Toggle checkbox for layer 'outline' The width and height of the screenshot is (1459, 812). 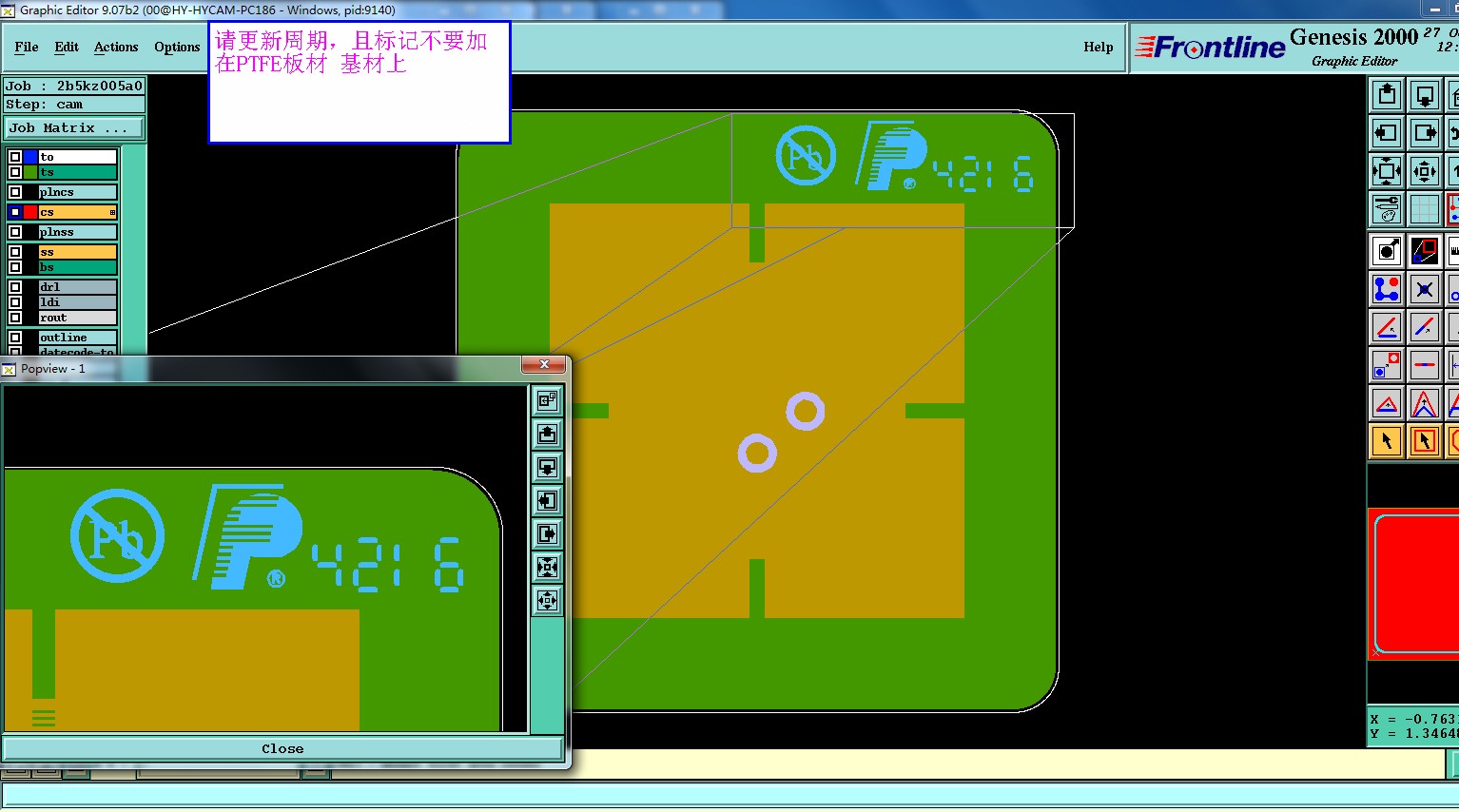click(x=15, y=338)
